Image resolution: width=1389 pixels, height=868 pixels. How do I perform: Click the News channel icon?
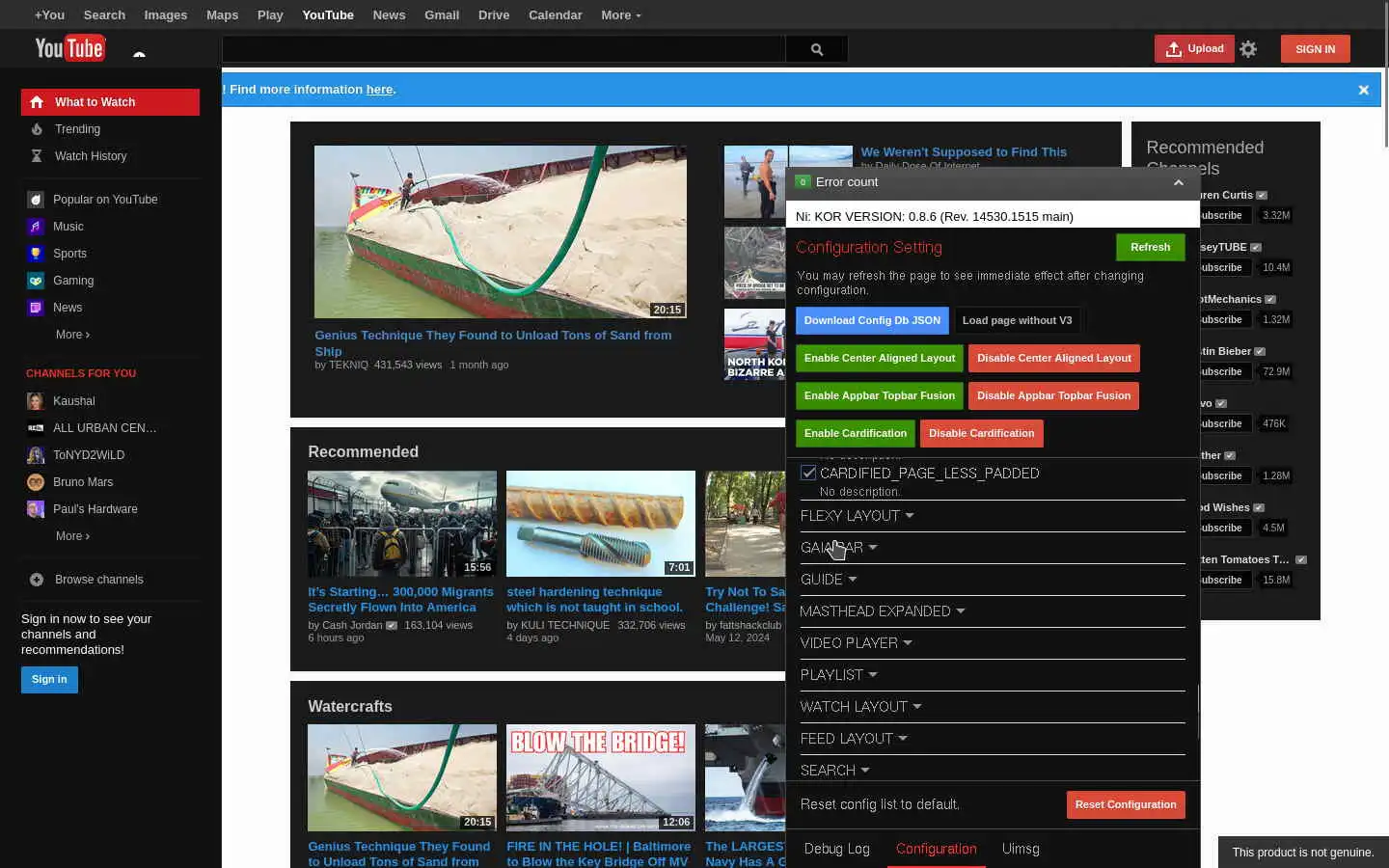coord(36,308)
